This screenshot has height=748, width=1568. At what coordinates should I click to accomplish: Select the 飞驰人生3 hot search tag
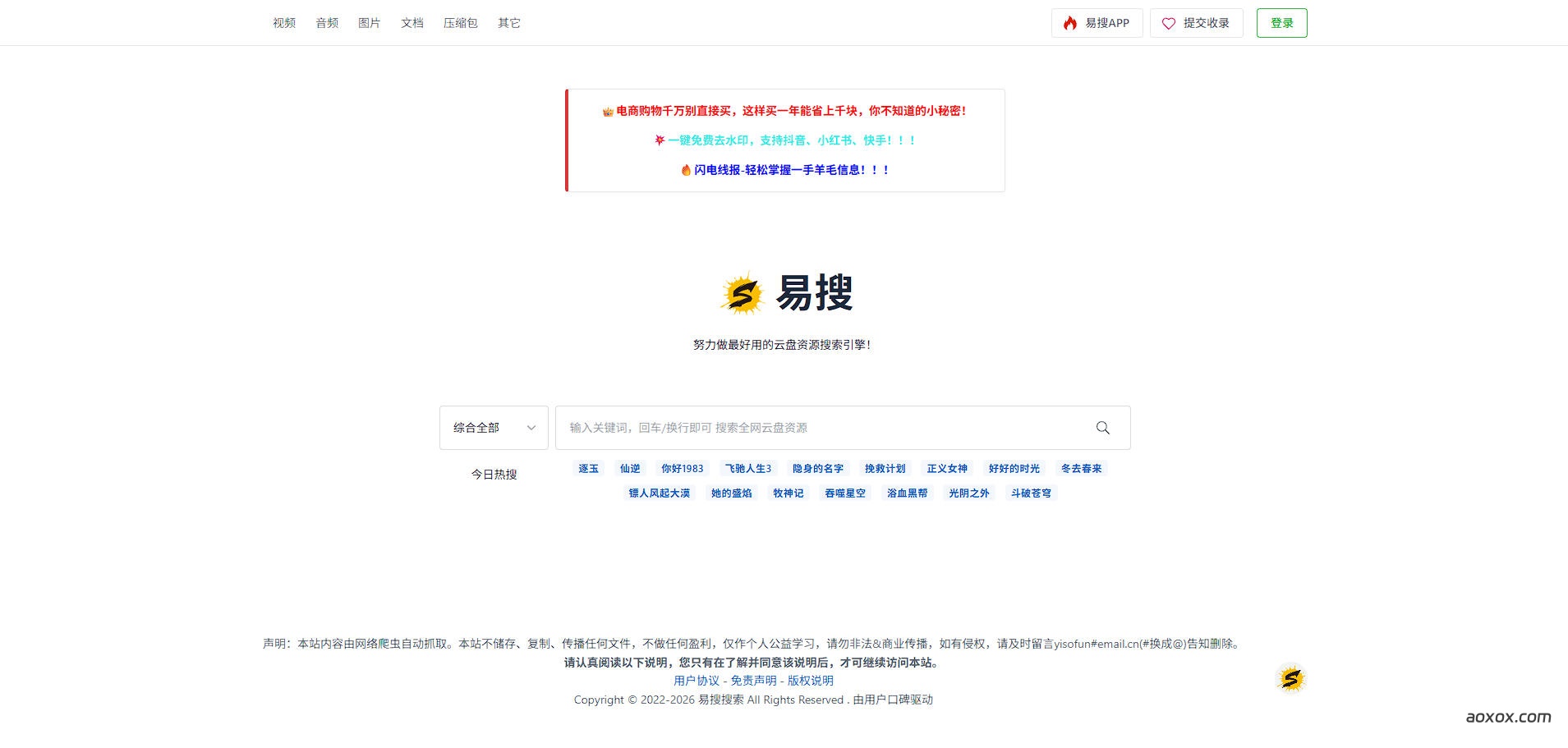pos(748,468)
